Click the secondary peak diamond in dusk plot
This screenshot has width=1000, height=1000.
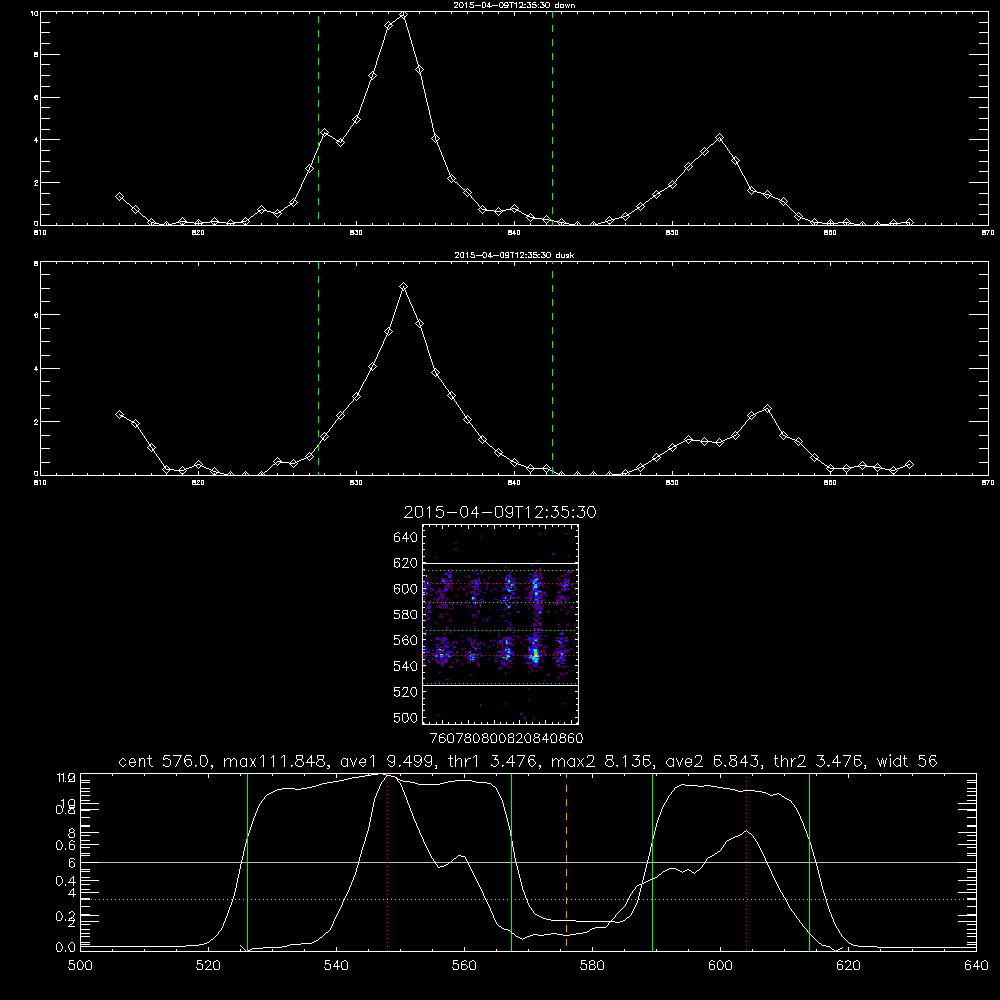pyautogui.click(x=767, y=408)
